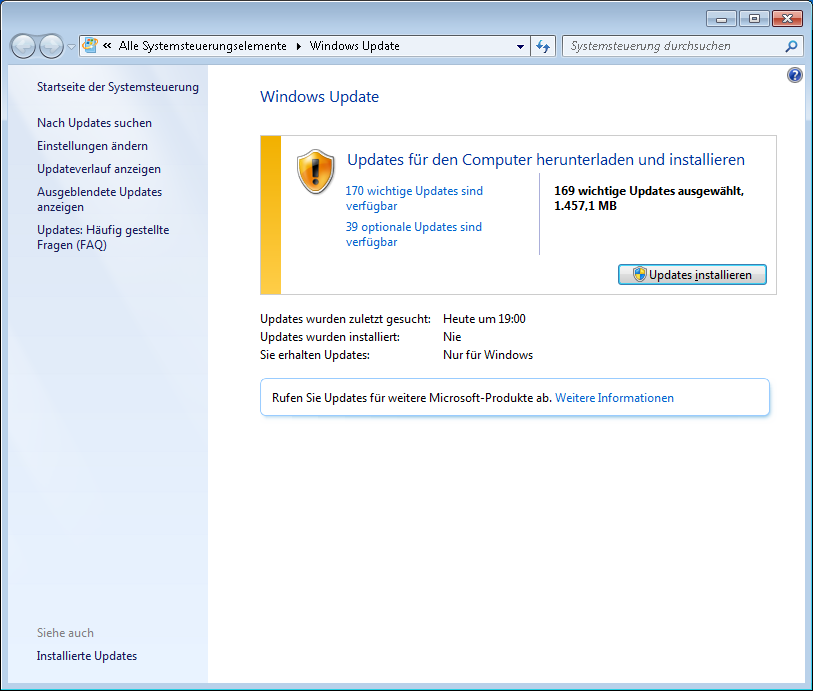
Task: Open Startseite der Systemsteuerung
Action: (x=118, y=87)
